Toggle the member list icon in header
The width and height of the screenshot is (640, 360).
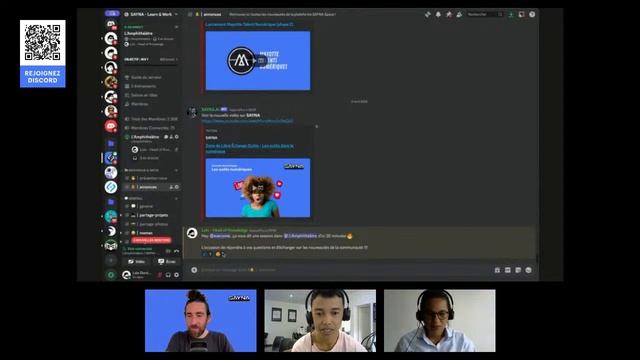pyautogui.click(x=459, y=14)
